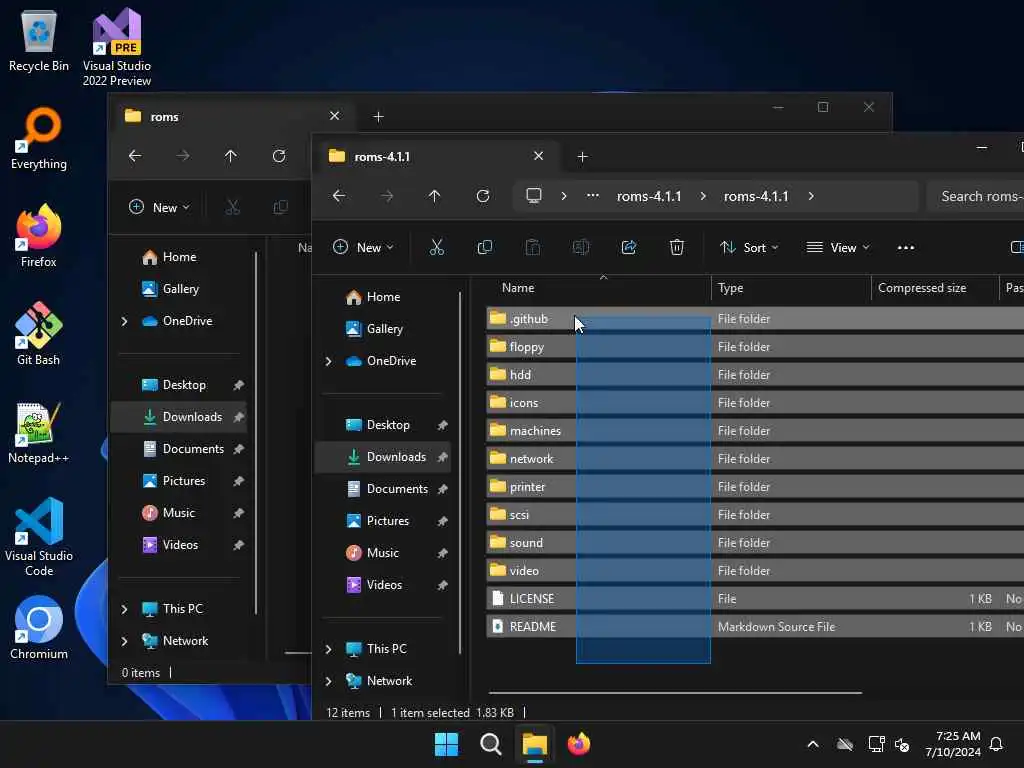Go back in the roms window

coord(135,156)
